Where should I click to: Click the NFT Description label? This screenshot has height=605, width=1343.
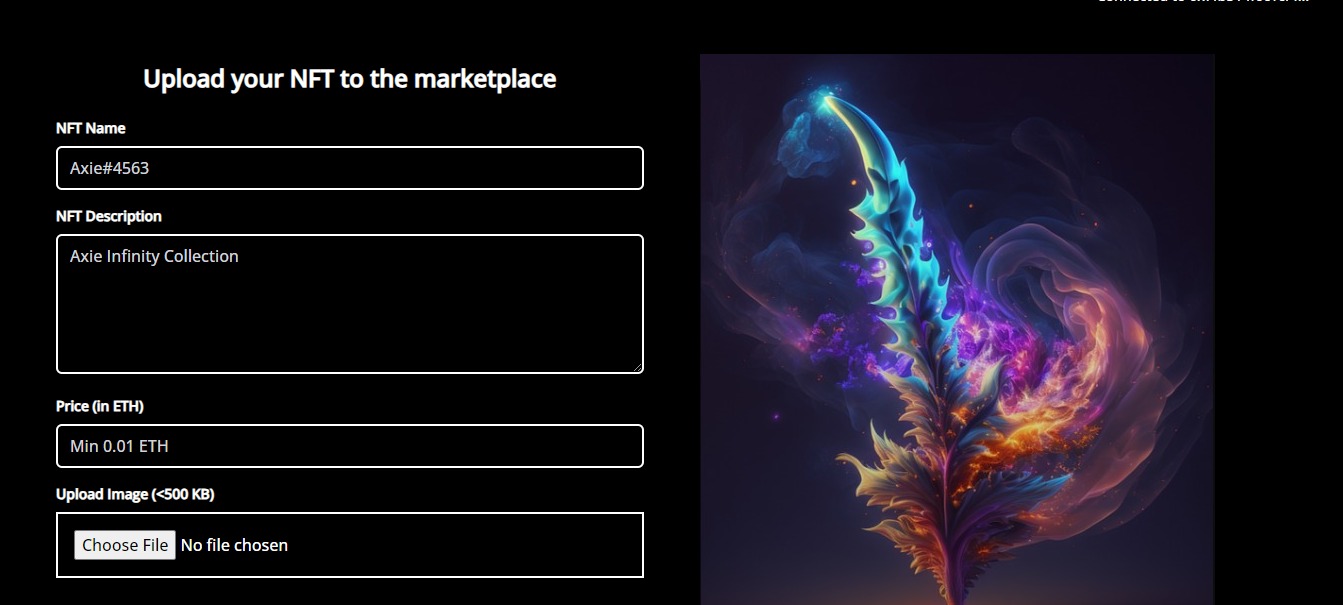109,216
